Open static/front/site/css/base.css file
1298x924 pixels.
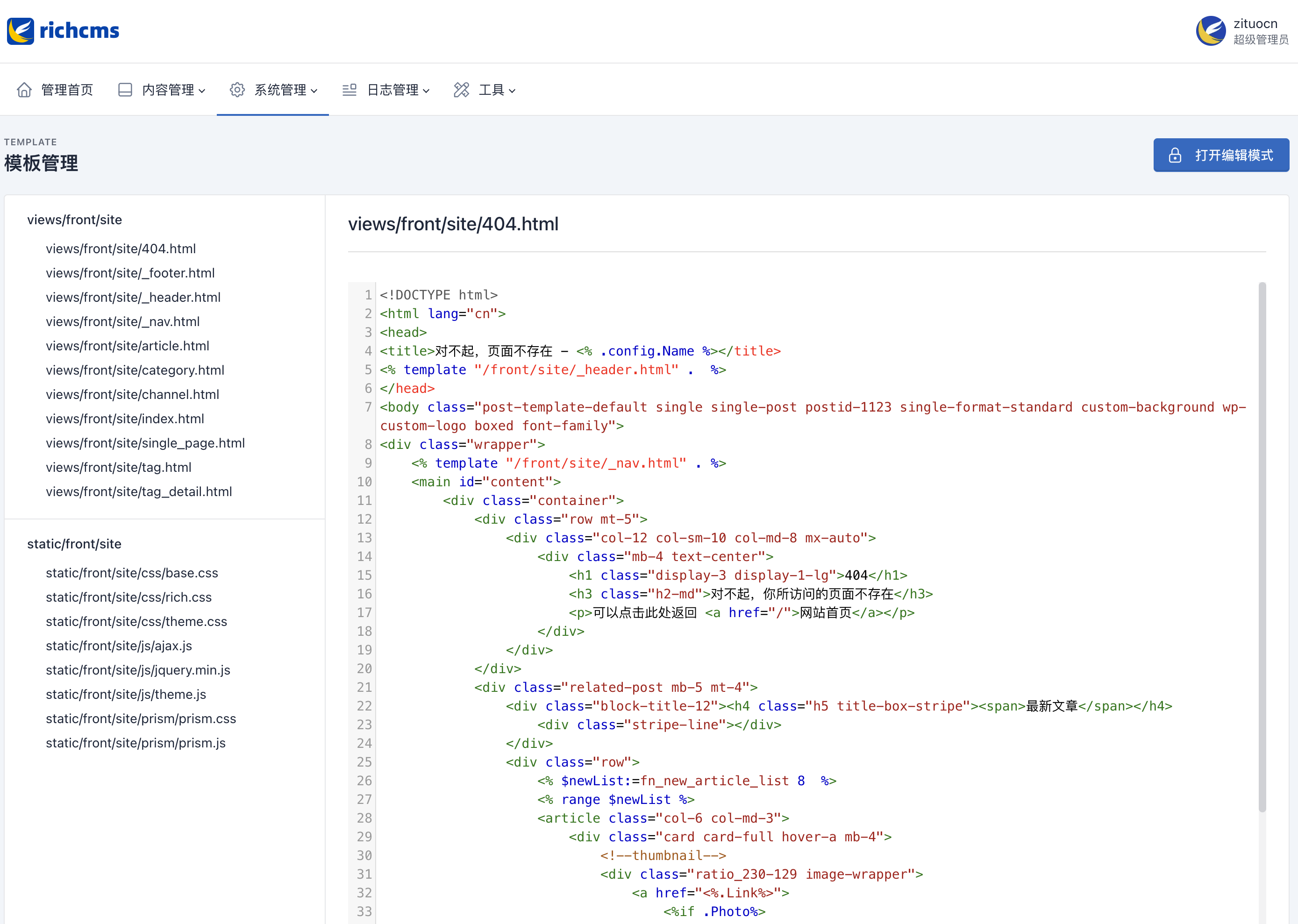132,573
